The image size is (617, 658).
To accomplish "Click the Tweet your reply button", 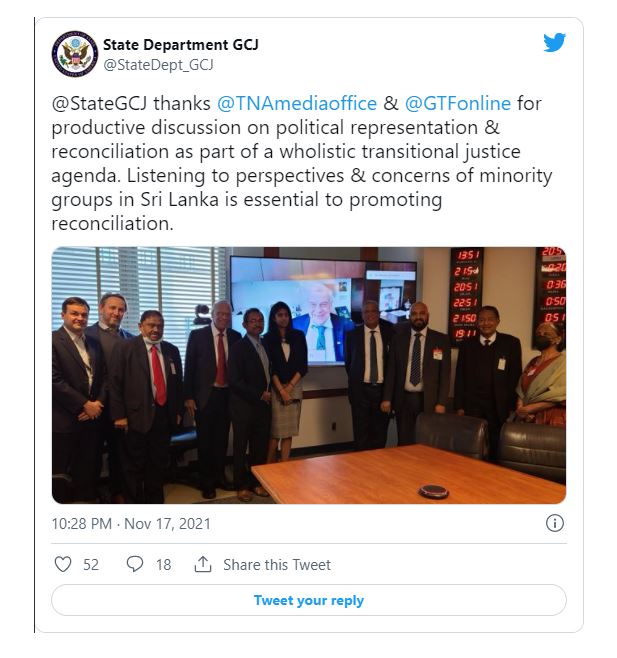I will pos(309,600).
